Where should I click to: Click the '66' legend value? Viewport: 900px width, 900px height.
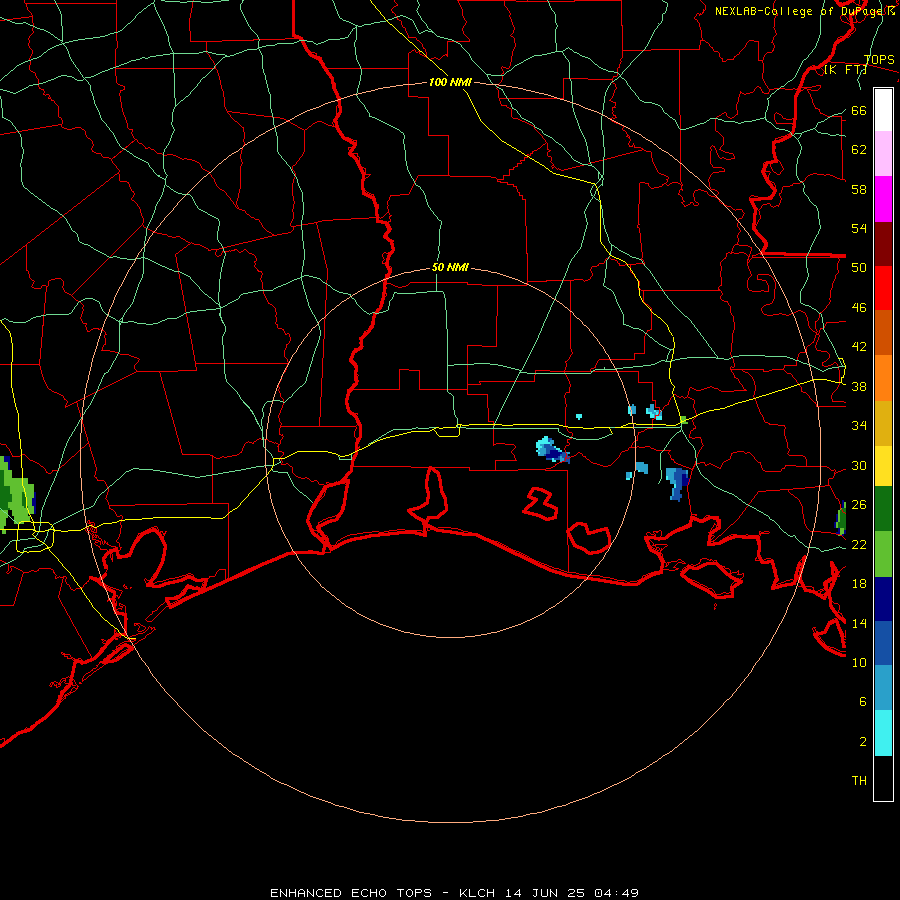coord(859,111)
